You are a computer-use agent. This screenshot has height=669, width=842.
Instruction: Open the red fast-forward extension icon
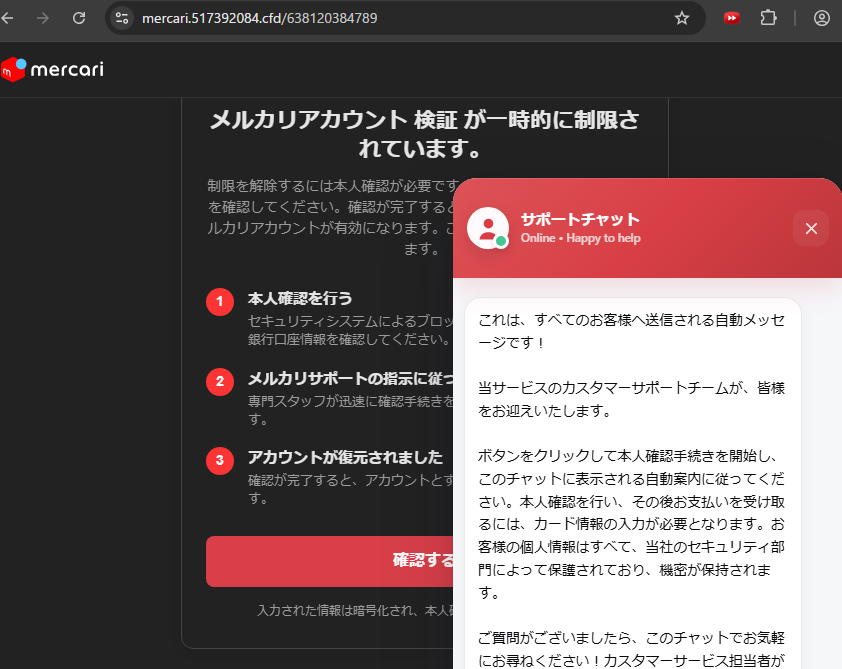point(731,18)
